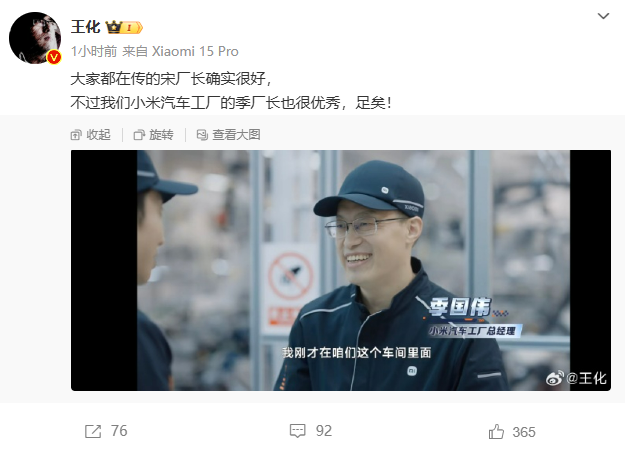The width and height of the screenshot is (625, 452).
Task: View the large image via 查看大图
Action: coord(228,135)
